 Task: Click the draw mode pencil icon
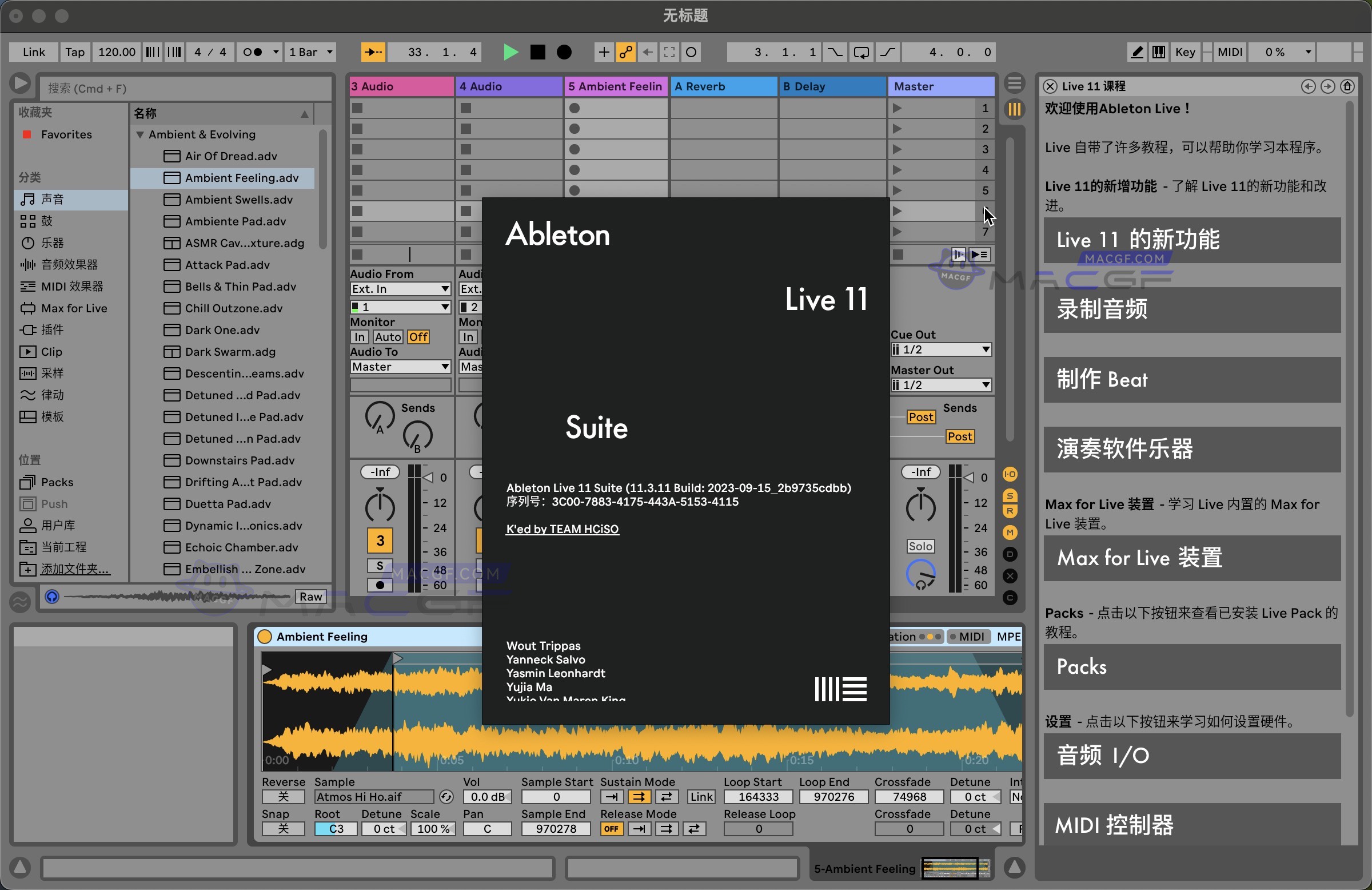[x=1136, y=52]
